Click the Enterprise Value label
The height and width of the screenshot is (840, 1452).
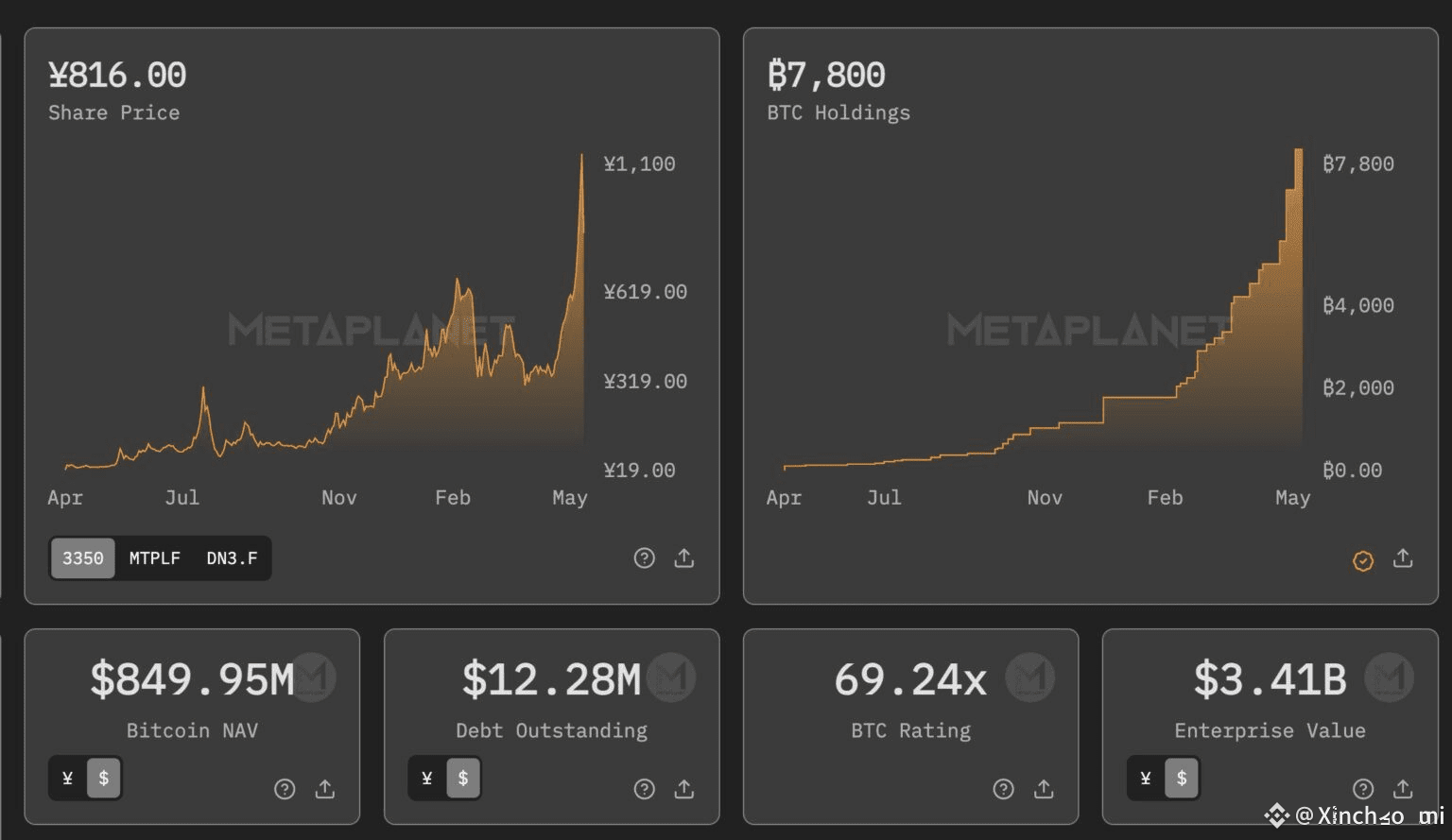pyautogui.click(x=1270, y=730)
